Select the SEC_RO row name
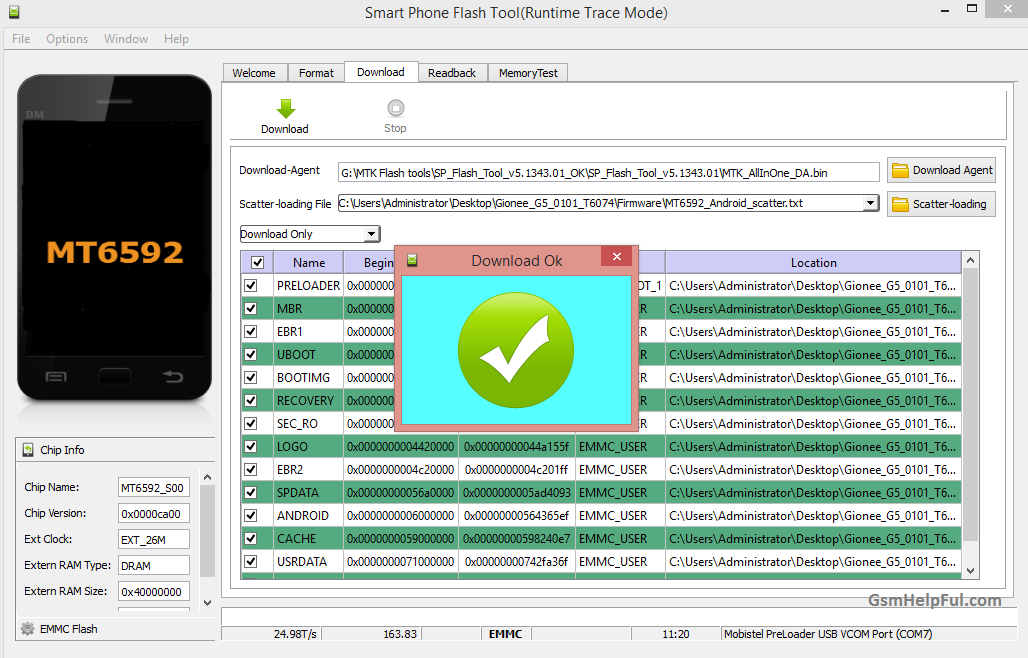The height and width of the screenshot is (658, 1028). [297, 424]
